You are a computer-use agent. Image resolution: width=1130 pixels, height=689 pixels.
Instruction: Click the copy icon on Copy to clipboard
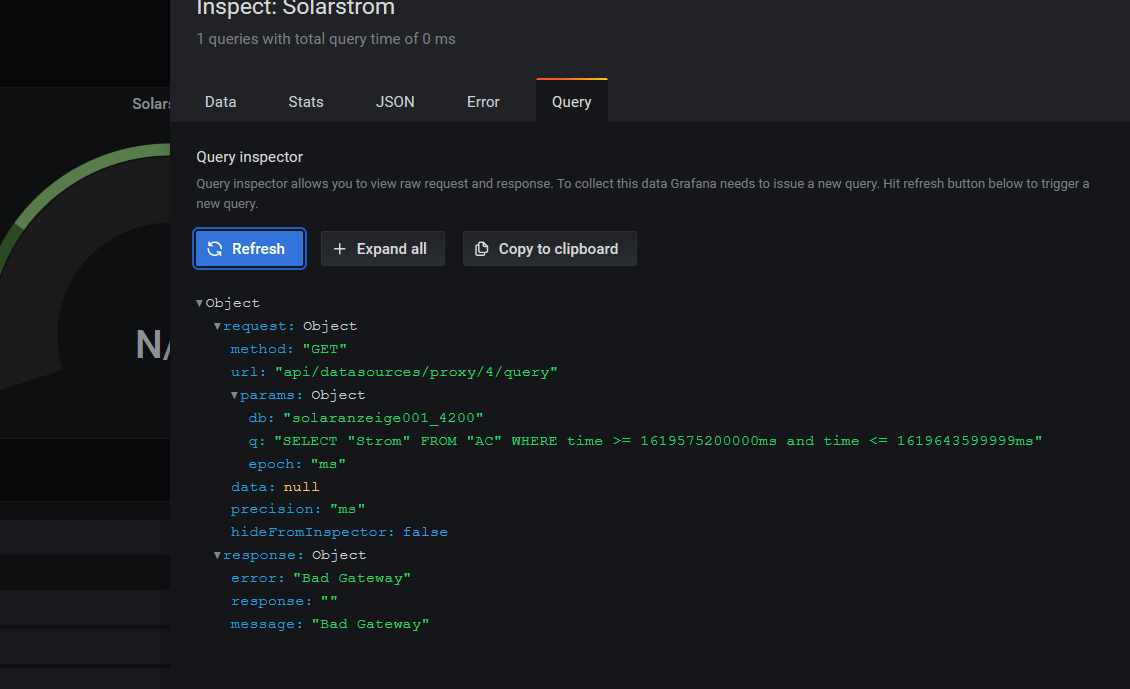[x=482, y=249]
